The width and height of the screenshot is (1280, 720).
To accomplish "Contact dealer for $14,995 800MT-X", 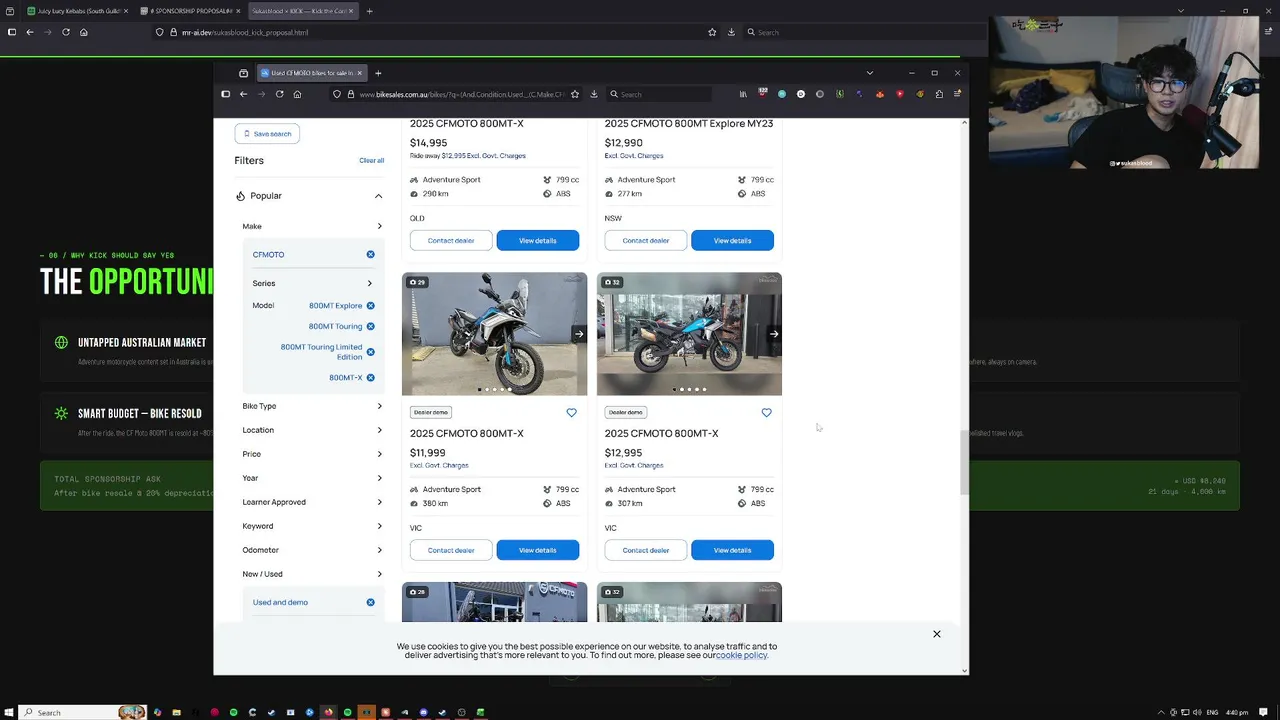I will coord(451,240).
